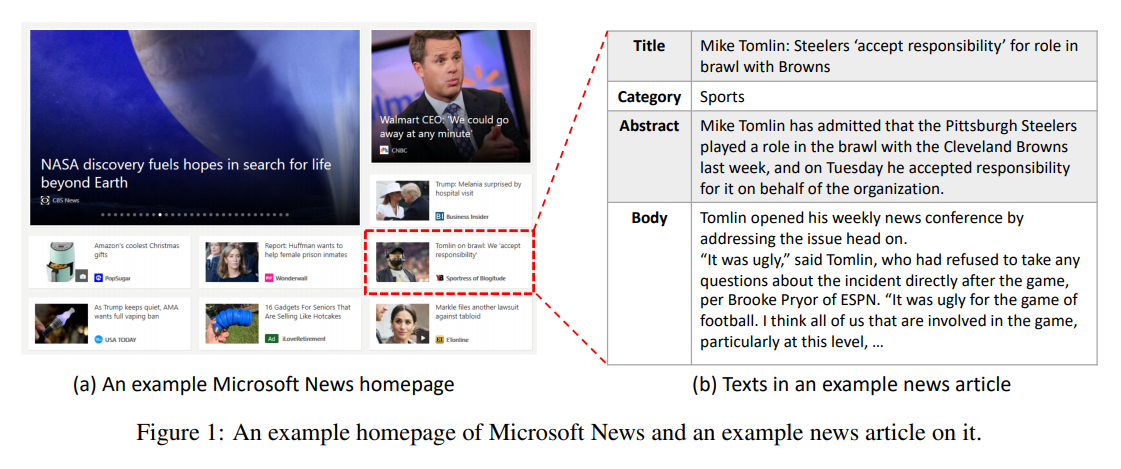This screenshot has height=469, width=1121.
Task: Open 'Amazon's coolest Christmas gifts' headline
Action: click(x=137, y=250)
